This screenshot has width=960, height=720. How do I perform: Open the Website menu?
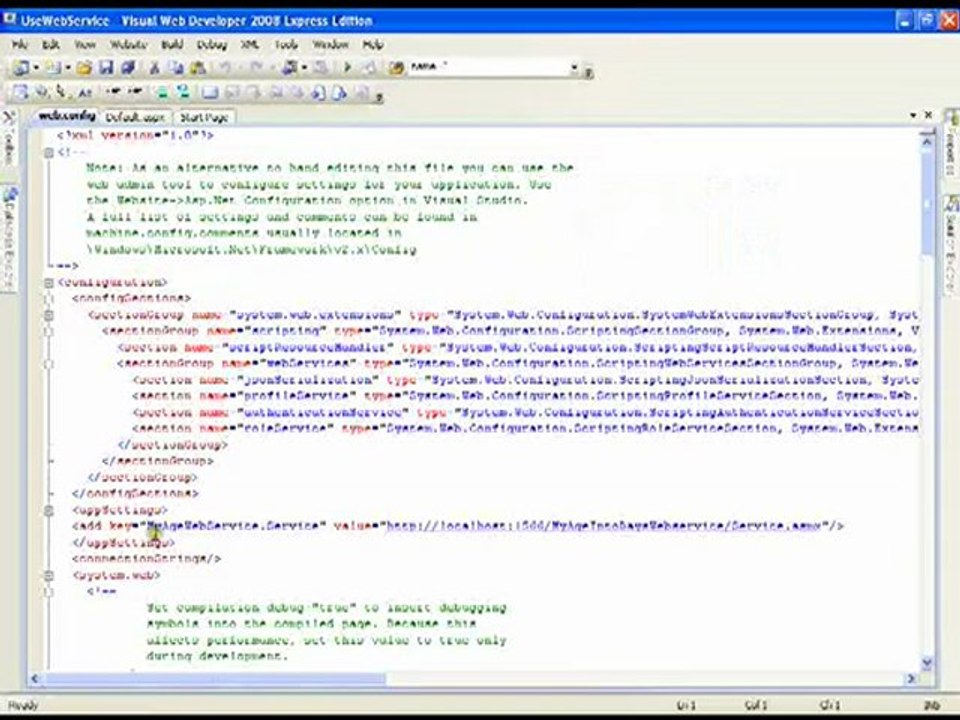coord(129,45)
